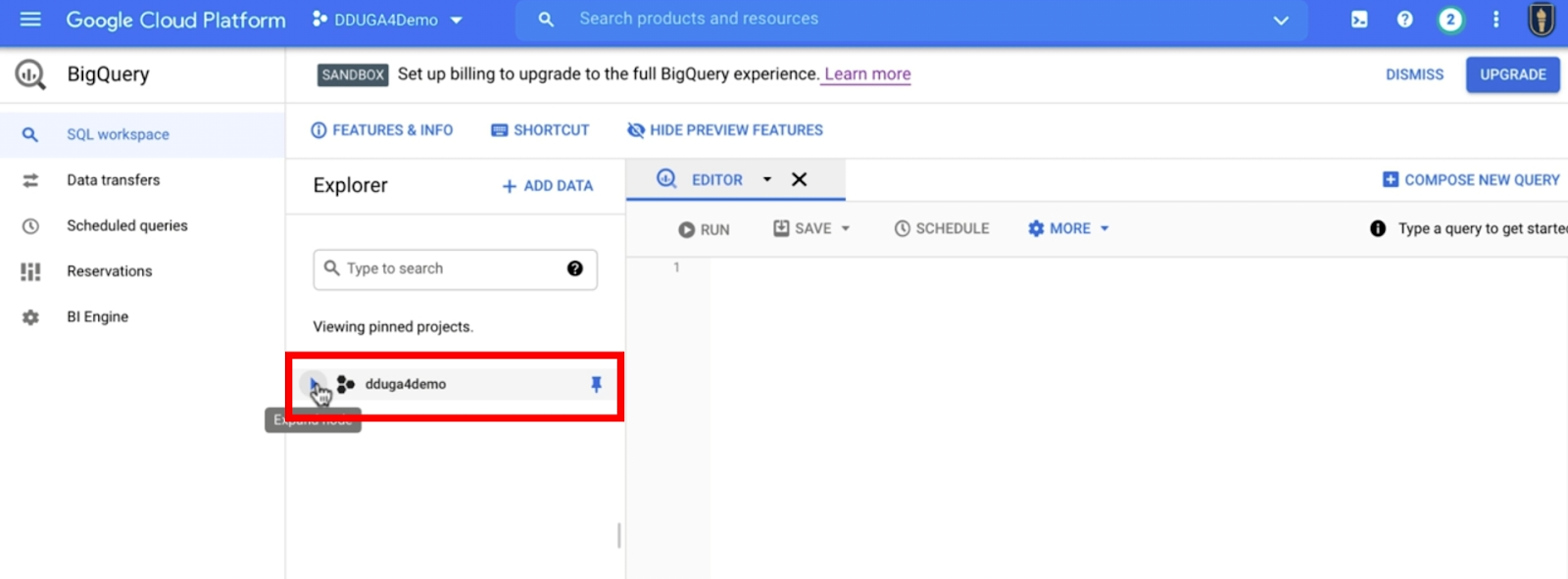Click the Reservations grid icon
Screen dimensions: 1568x579
pos(30,271)
